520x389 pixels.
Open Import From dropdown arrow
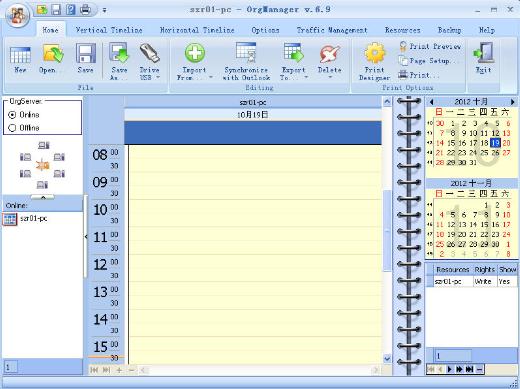click(x=211, y=77)
